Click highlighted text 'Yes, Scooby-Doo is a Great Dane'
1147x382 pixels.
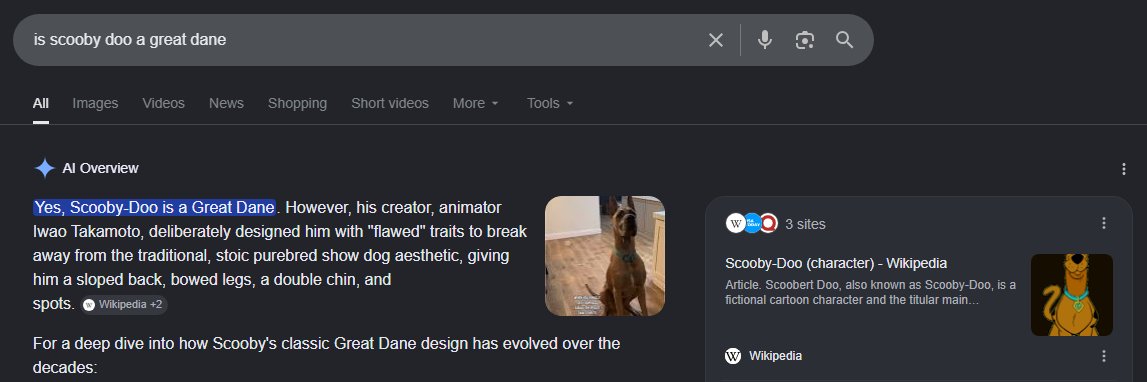coord(154,208)
